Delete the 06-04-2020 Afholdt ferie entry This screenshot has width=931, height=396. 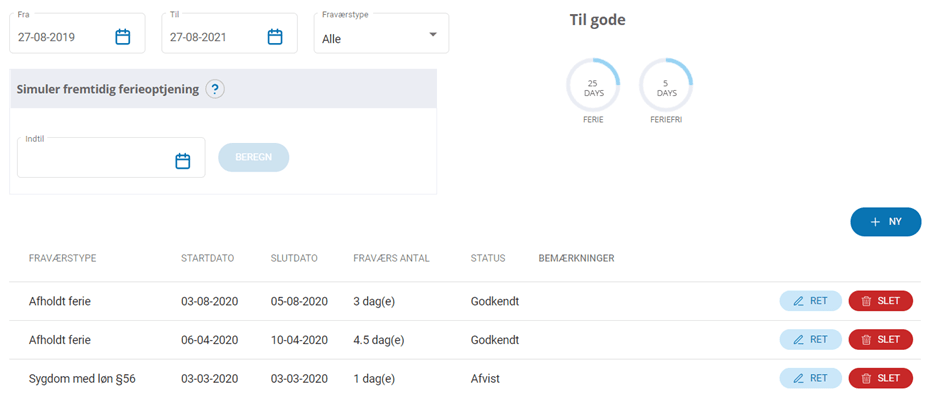881,340
